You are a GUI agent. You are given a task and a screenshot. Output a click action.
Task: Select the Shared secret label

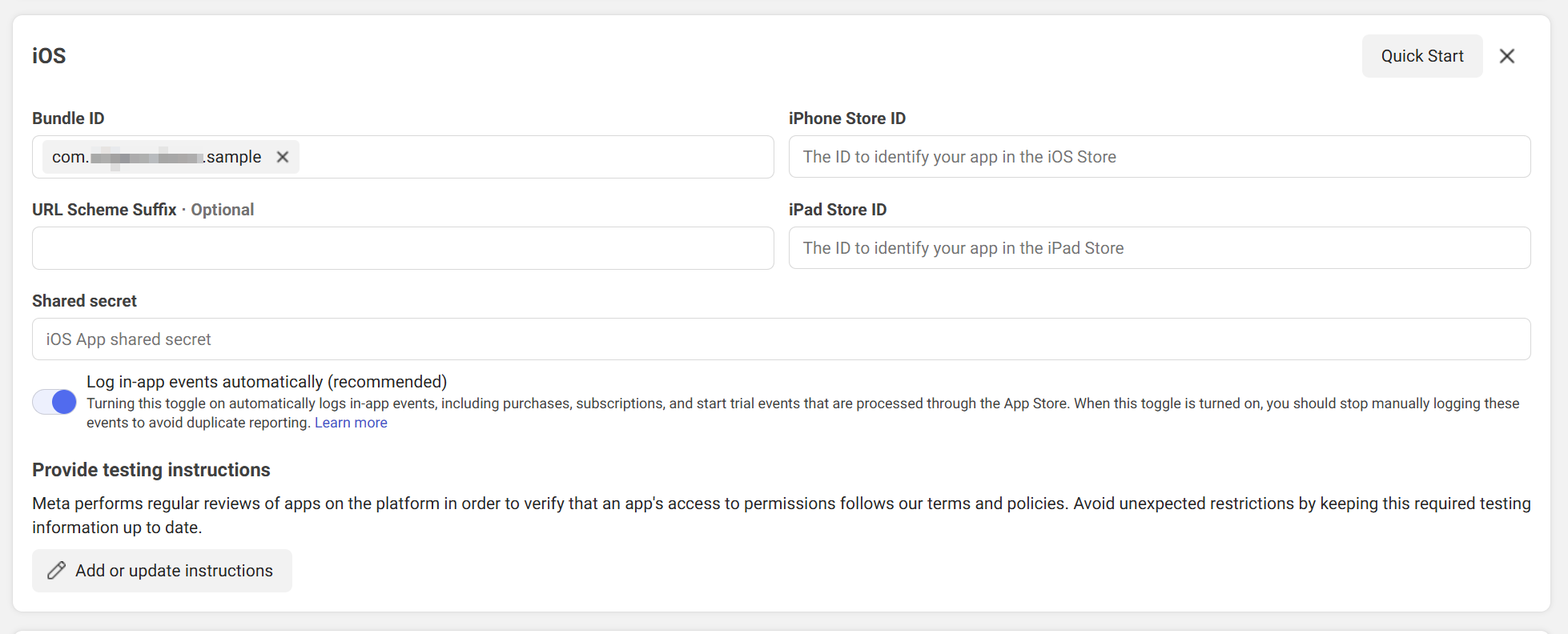84,300
